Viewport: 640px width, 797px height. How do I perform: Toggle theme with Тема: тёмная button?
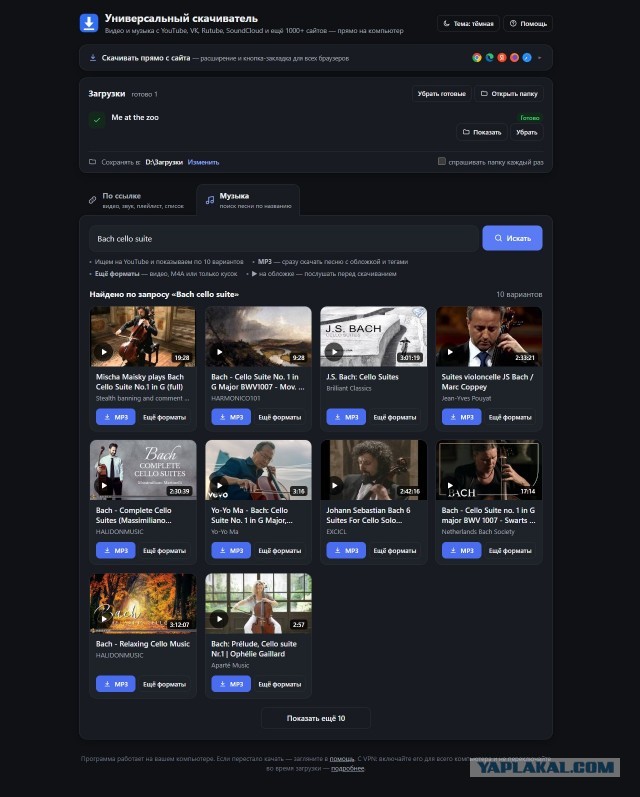[x=468, y=23]
